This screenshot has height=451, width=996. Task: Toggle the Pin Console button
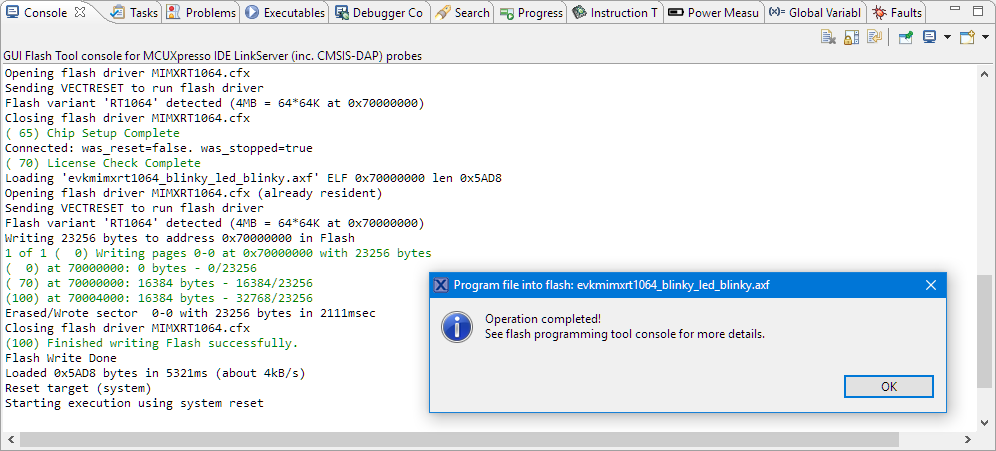pos(905,38)
